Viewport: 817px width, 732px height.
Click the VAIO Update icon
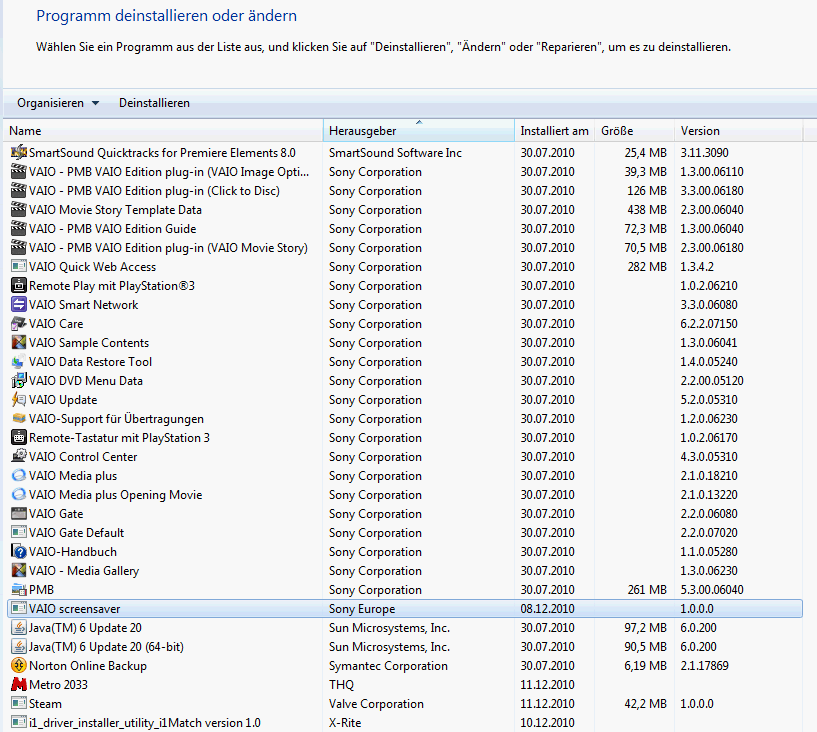click(x=19, y=400)
